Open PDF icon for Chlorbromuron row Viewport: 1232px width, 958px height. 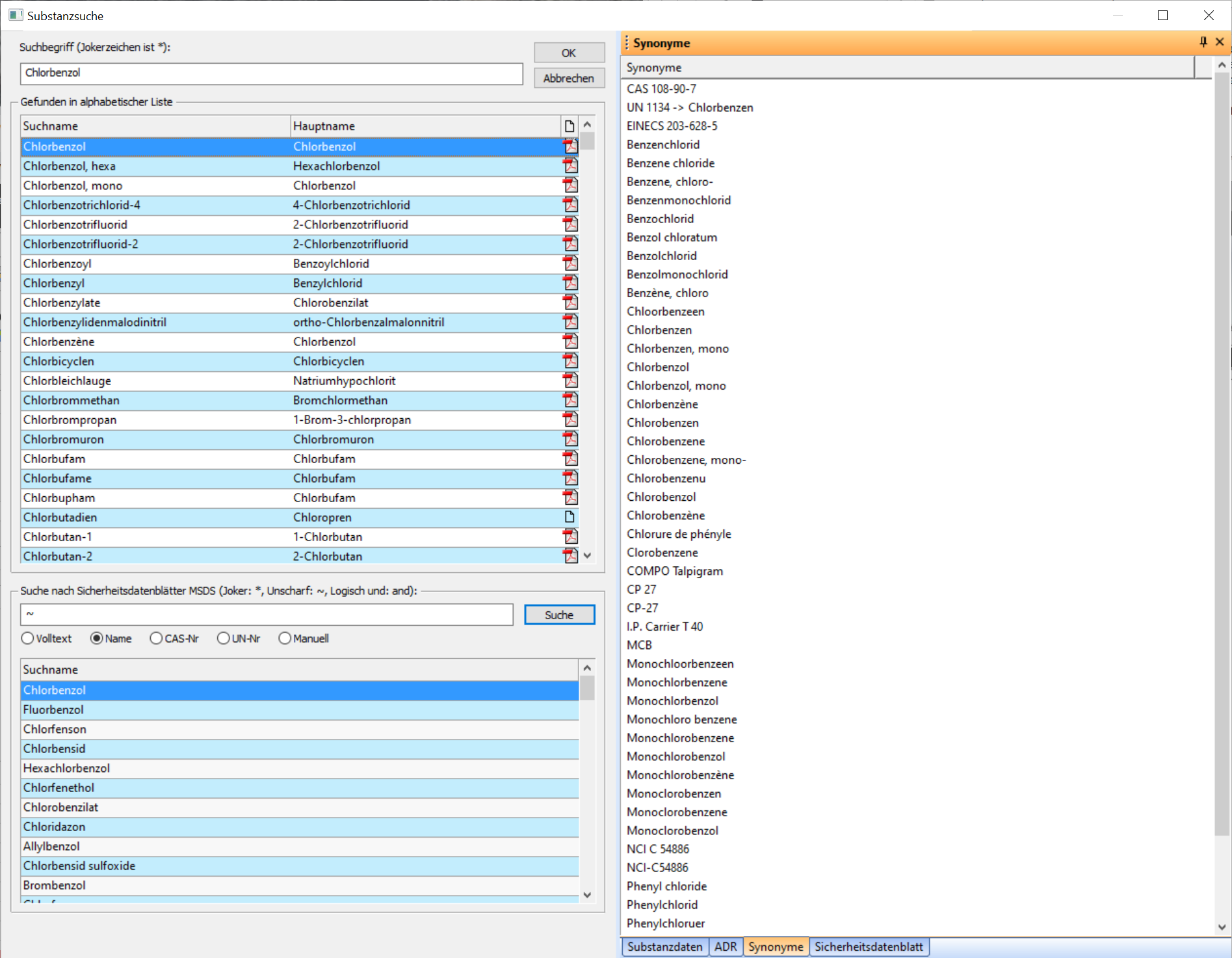point(570,439)
